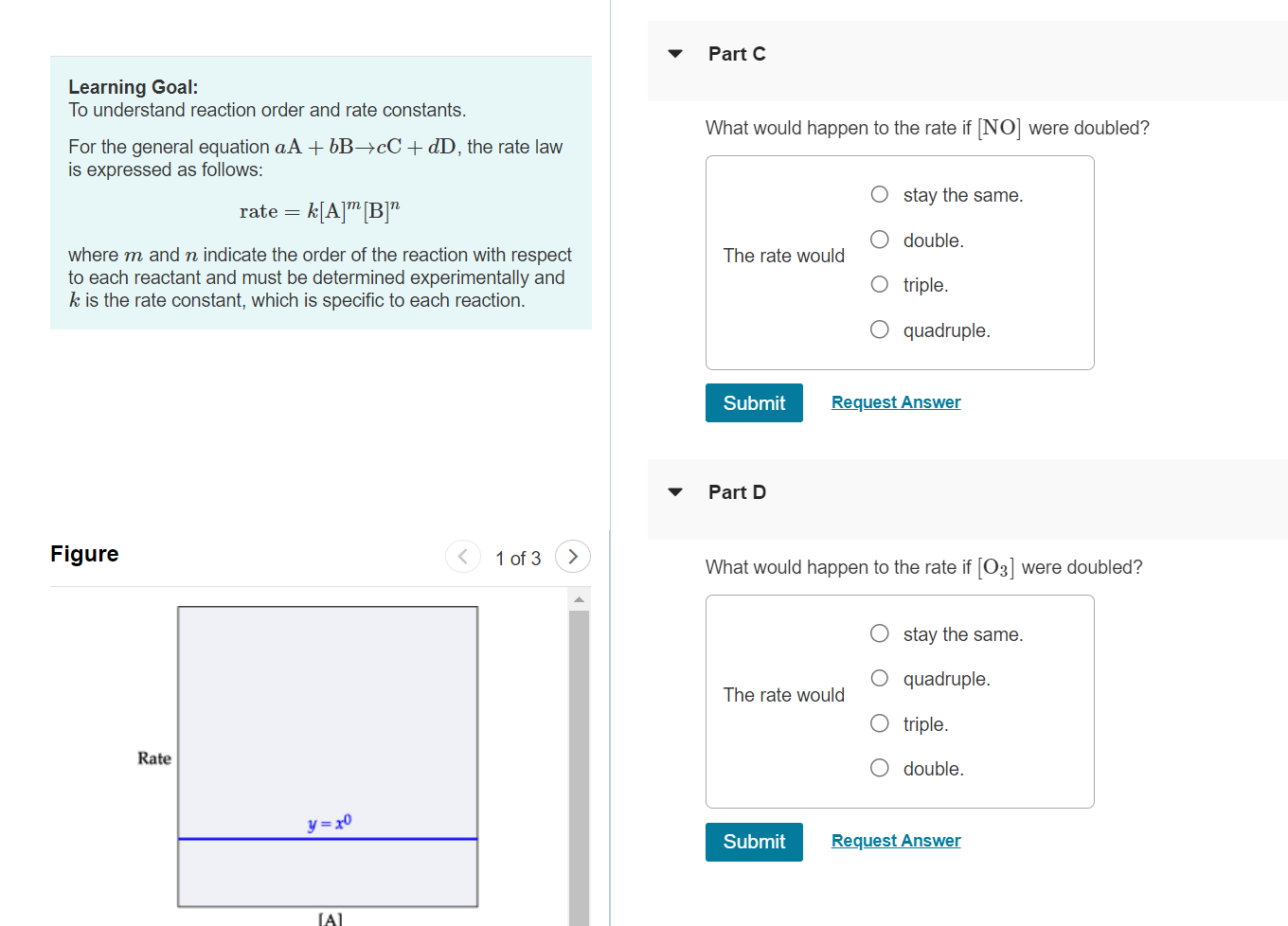Click the figure panel scrollbar thumb

[580, 768]
